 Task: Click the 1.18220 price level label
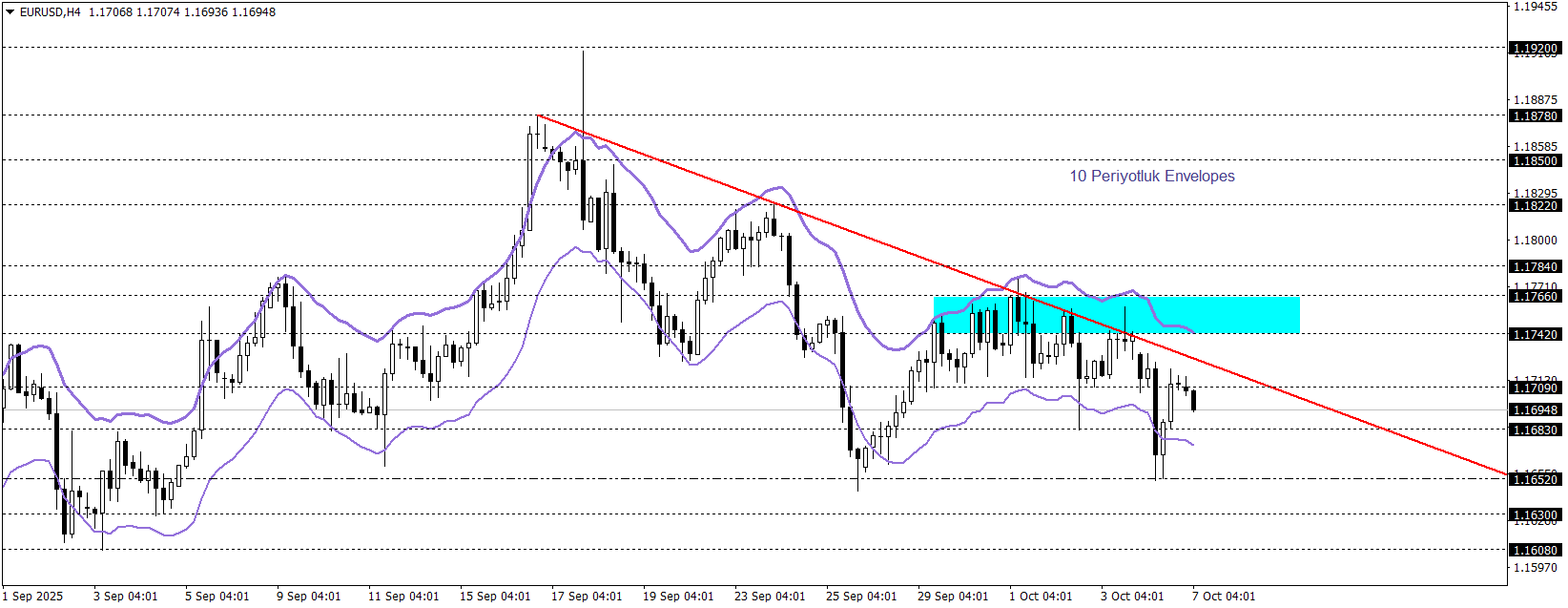(x=1536, y=205)
